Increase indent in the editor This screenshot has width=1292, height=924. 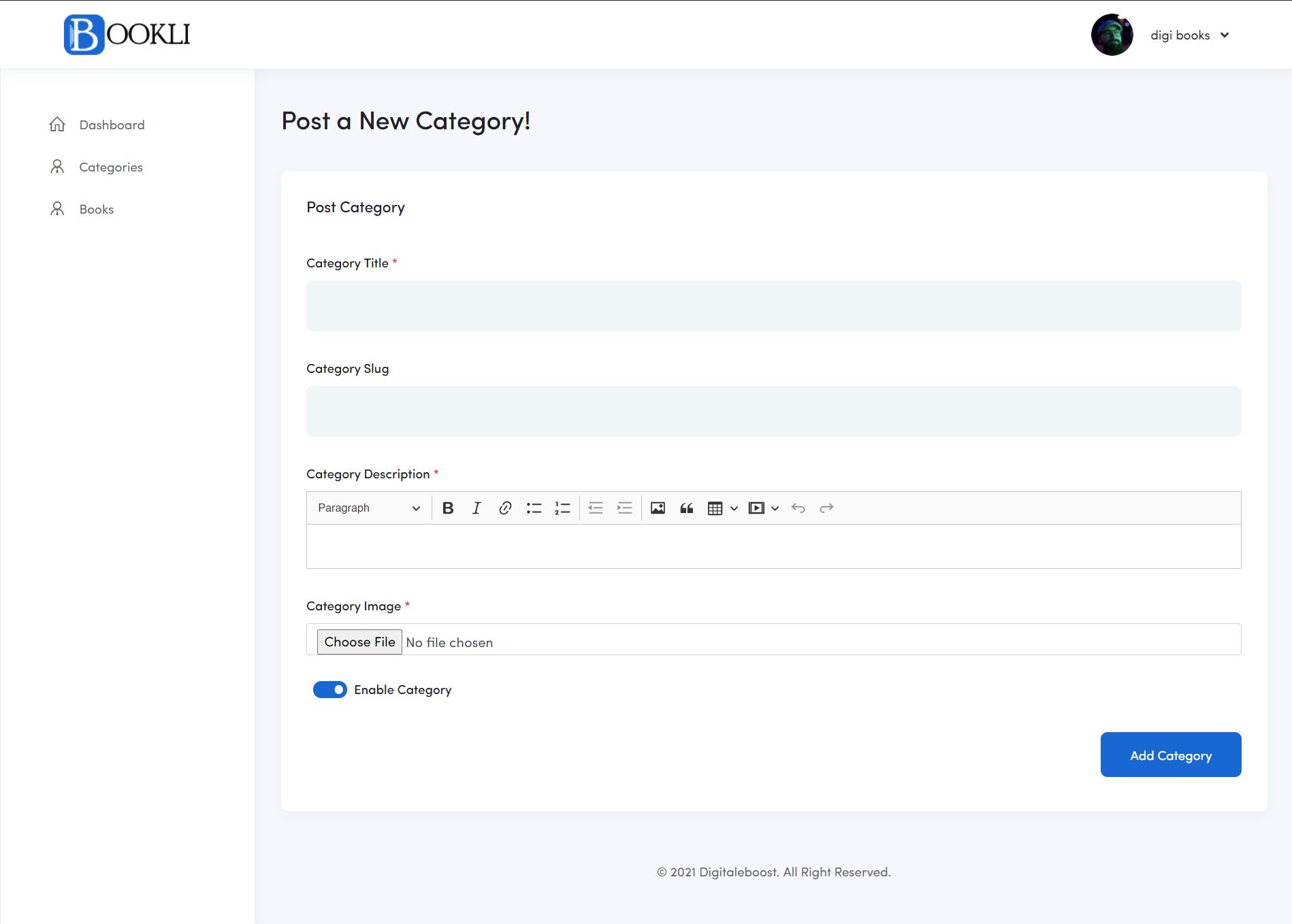click(x=624, y=508)
